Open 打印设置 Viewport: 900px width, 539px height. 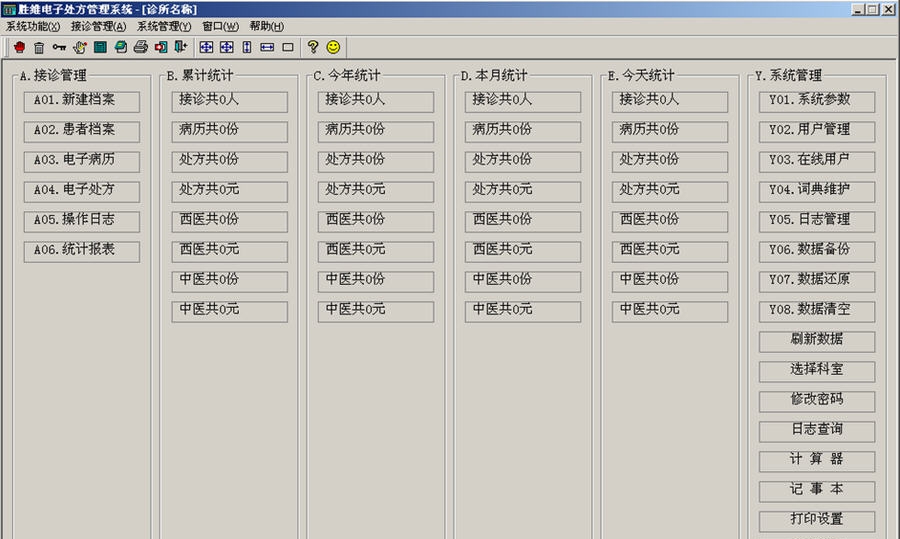(817, 521)
